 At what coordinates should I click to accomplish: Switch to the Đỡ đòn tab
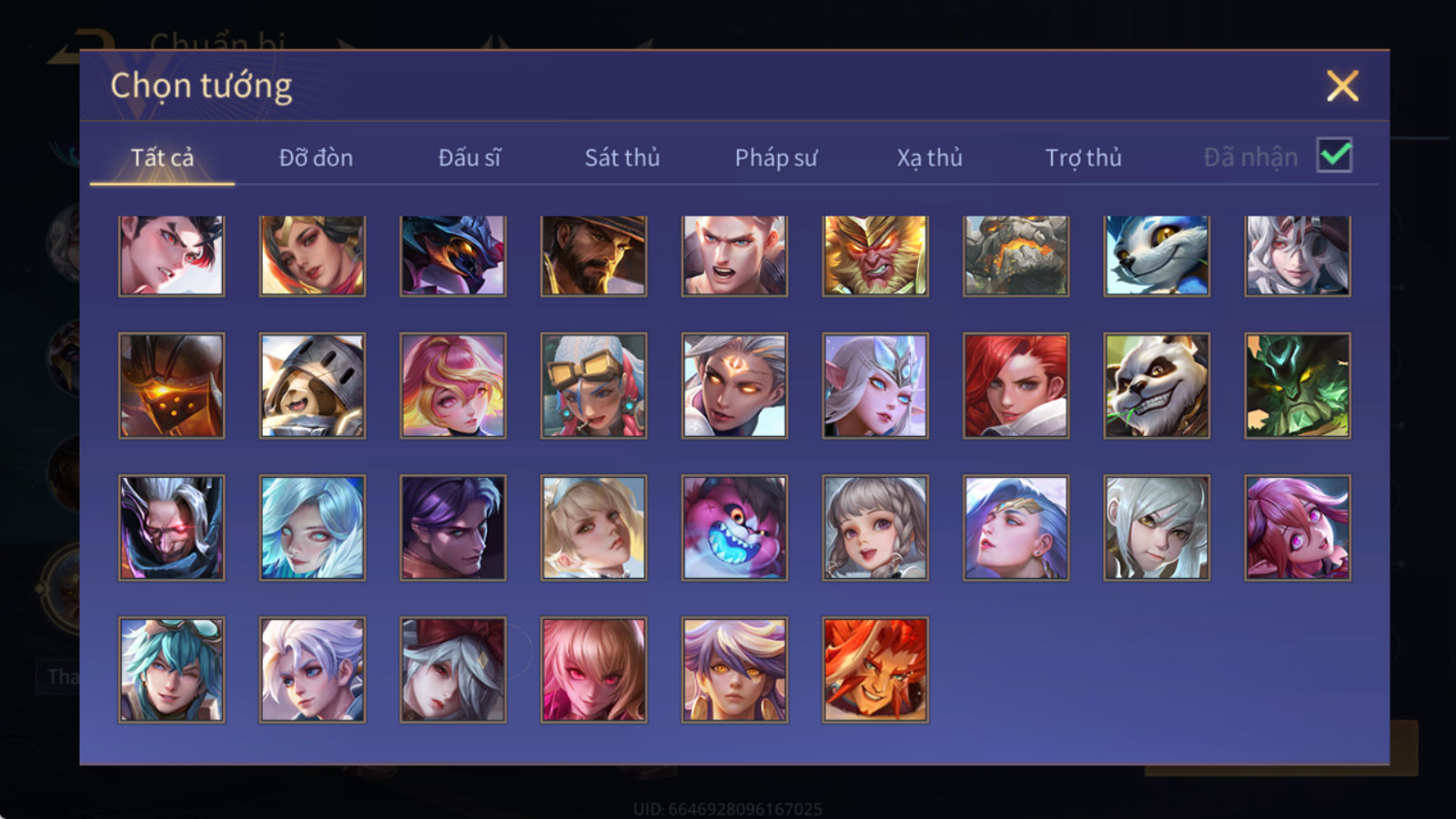pyautogui.click(x=316, y=157)
